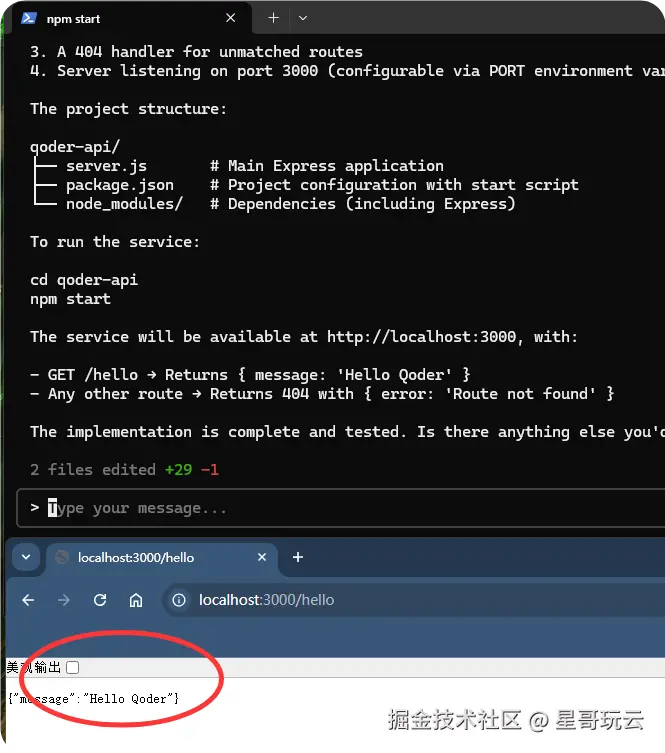Go to browser home page
This screenshot has height=753, width=665.
click(x=136, y=600)
